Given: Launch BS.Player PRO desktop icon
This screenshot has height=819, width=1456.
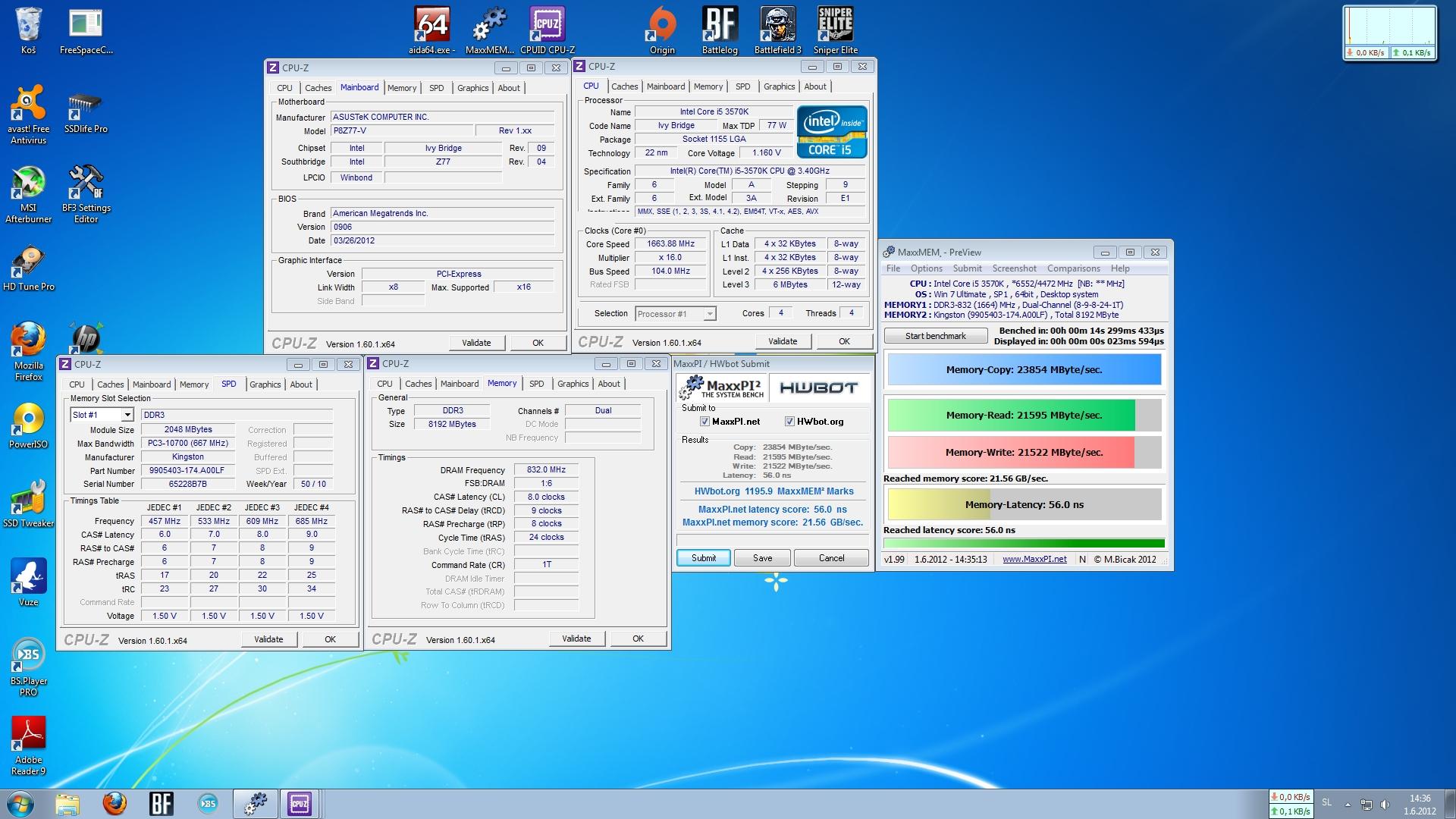Looking at the screenshot, I should 28,667.
